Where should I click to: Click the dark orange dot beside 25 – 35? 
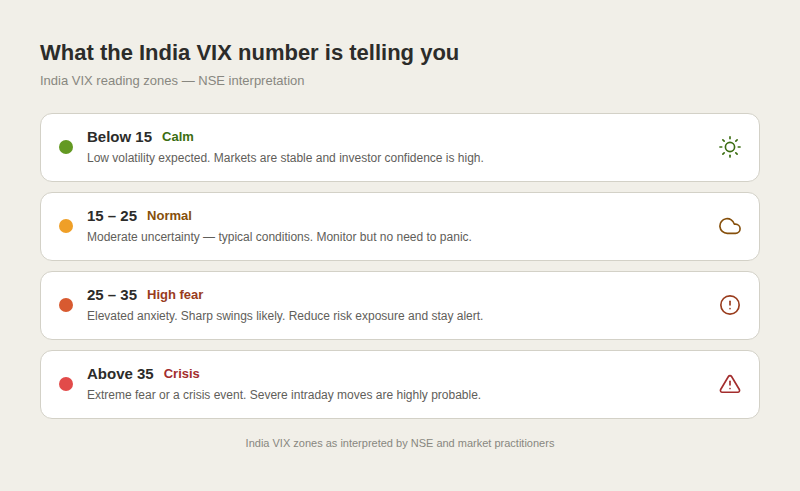click(66, 305)
